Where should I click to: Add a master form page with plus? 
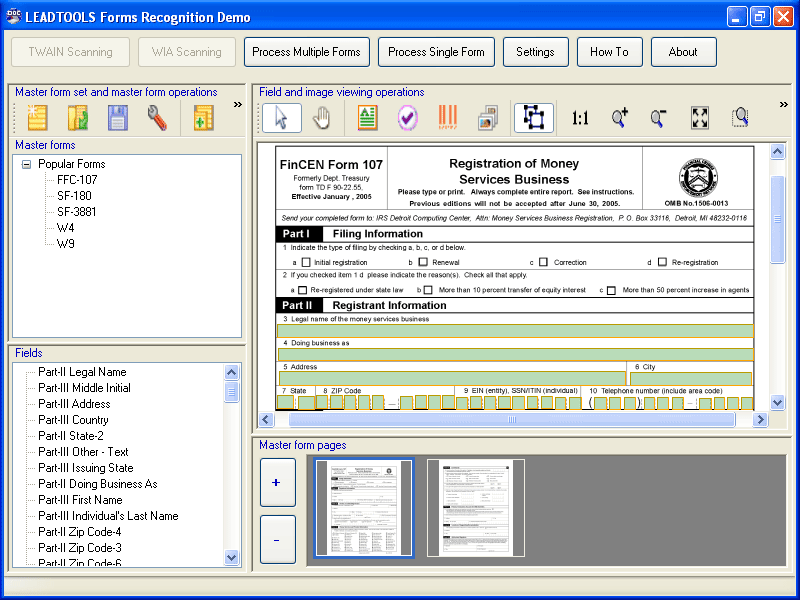click(x=278, y=483)
